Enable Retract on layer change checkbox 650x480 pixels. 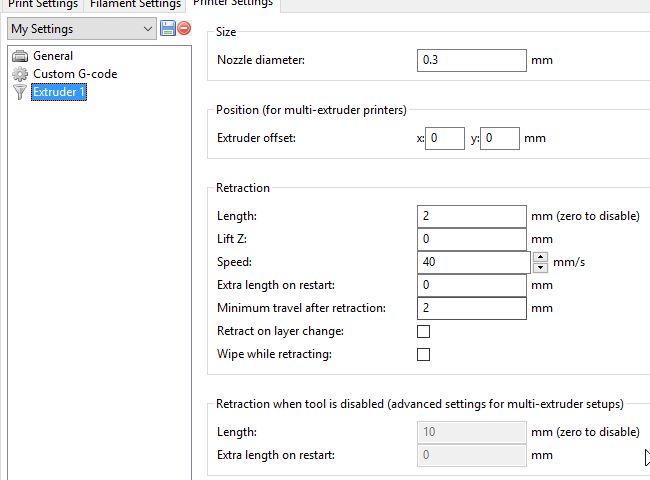423,331
